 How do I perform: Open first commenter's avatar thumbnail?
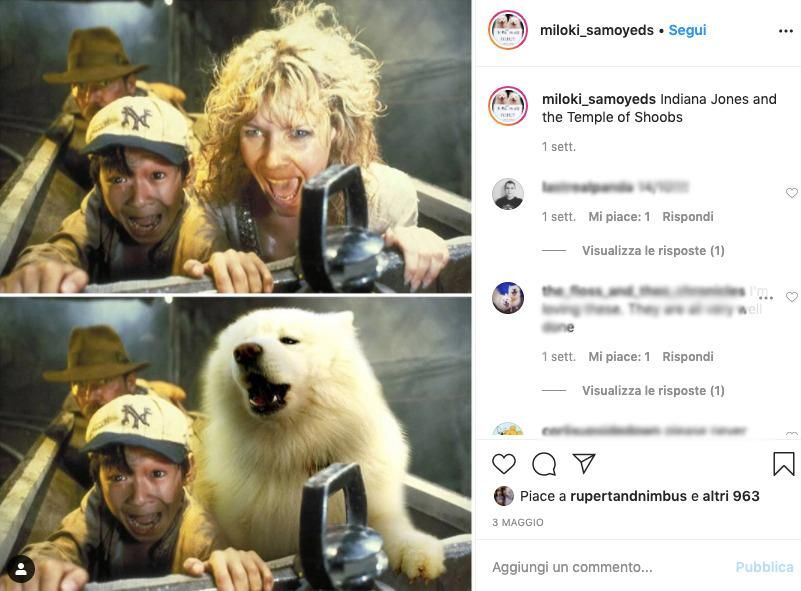508,194
